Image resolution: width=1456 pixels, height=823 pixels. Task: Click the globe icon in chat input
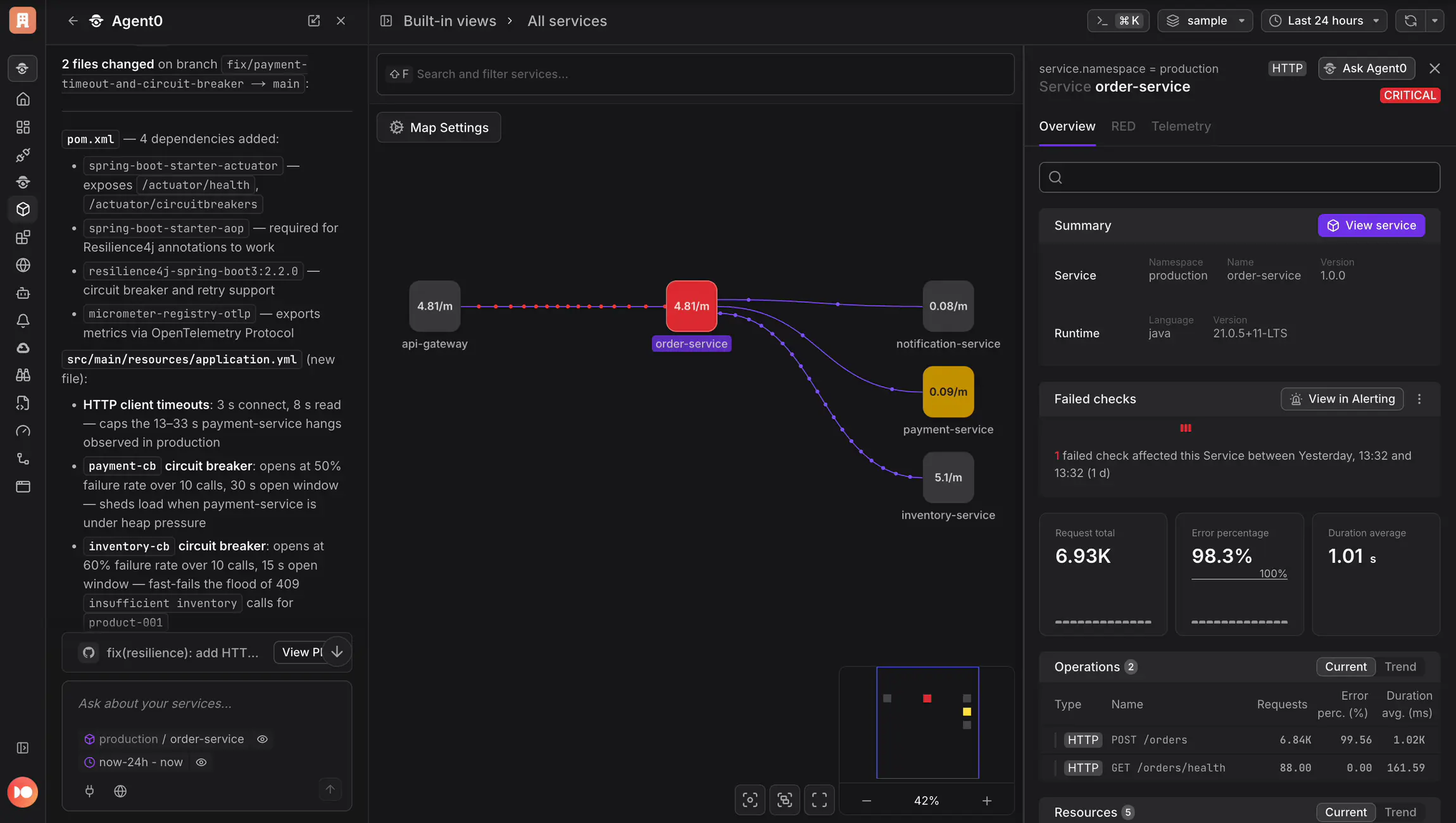(120, 791)
